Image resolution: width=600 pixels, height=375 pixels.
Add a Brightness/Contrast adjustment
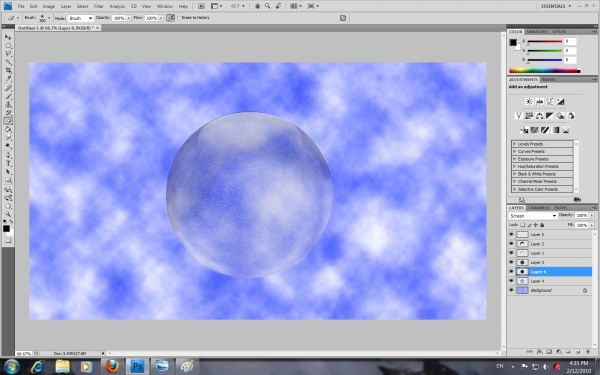tap(529, 101)
